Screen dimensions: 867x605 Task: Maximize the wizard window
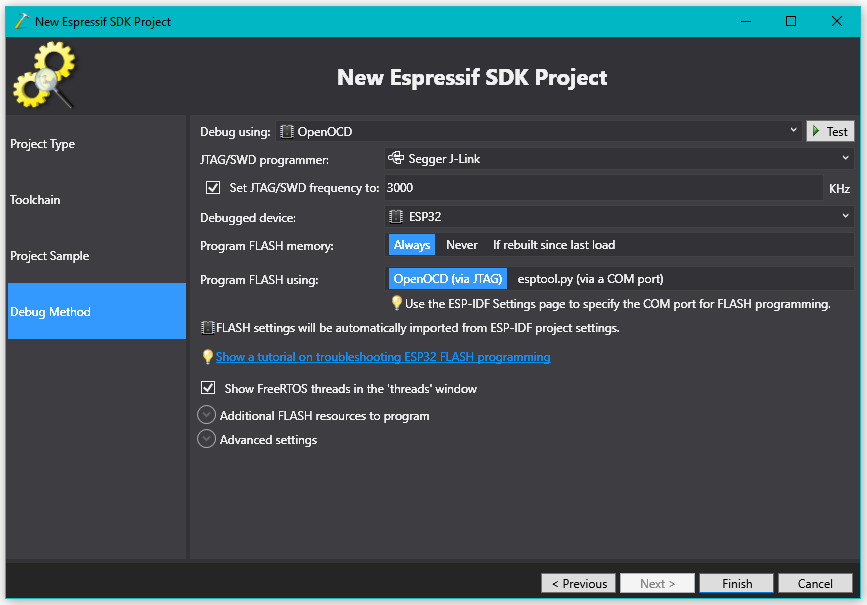pos(791,21)
